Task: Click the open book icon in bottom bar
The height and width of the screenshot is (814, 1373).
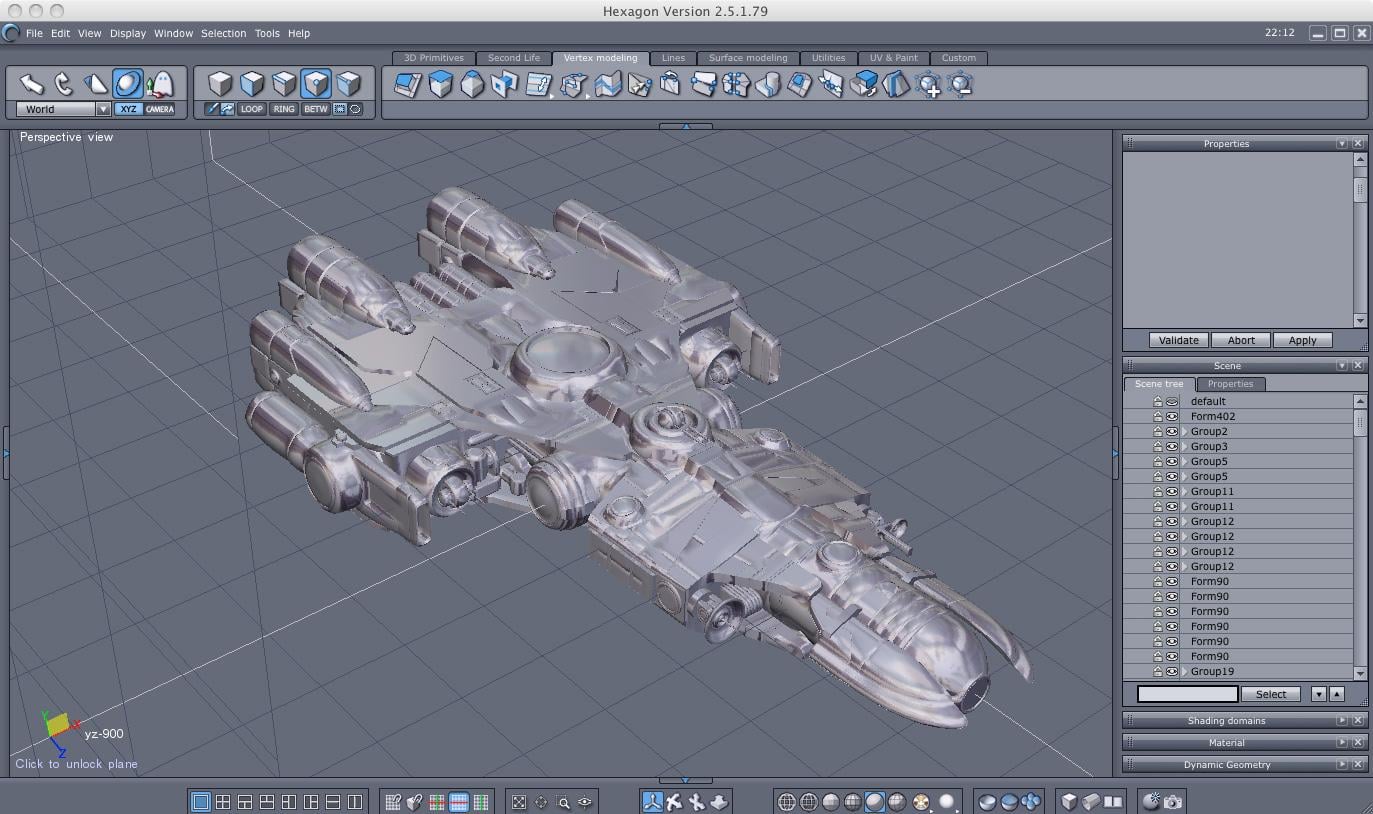Action: pyautogui.click(x=1113, y=802)
